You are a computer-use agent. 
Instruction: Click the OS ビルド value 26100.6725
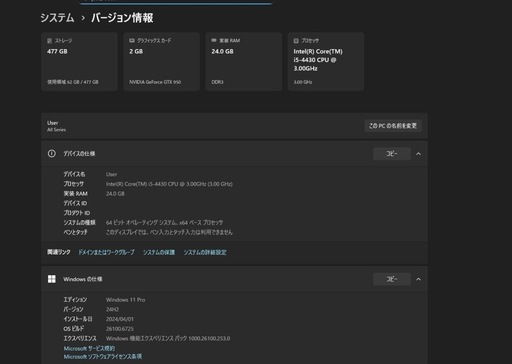(x=120, y=329)
